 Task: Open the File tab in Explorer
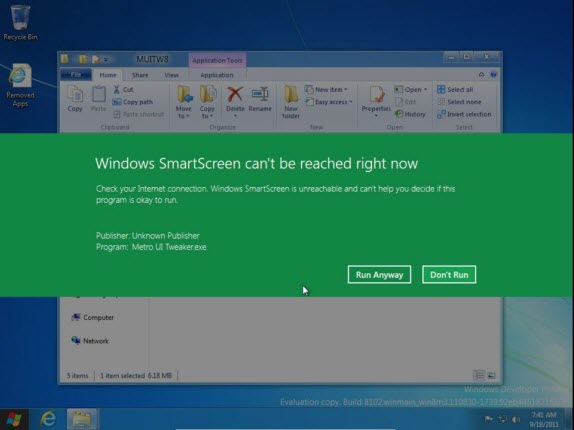(x=76, y=75)
